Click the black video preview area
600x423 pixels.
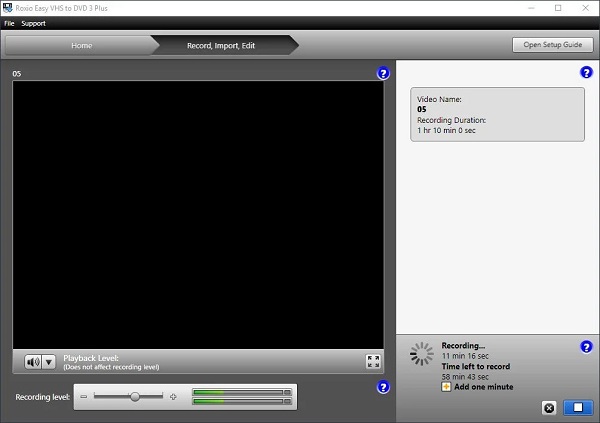[198, 215]
